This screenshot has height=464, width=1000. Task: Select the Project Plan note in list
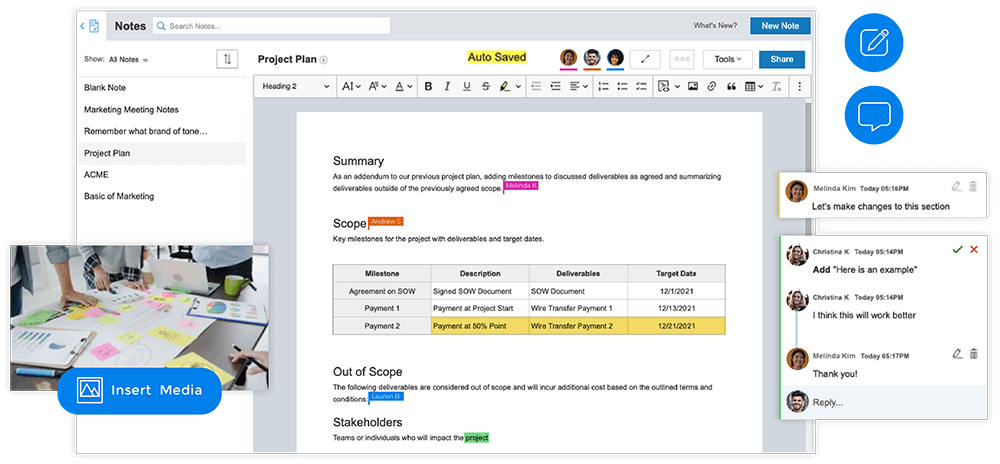point(162,153)
